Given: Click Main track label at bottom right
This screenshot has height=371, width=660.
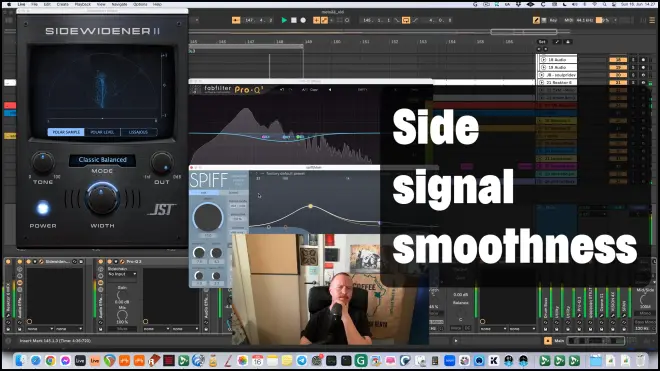Looking at the screenshot, I should click(559, 341).
